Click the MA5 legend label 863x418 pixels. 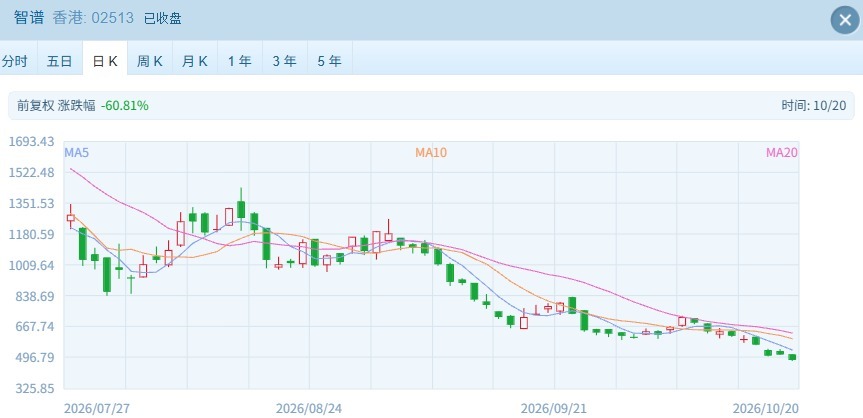(x=77, y=153)
